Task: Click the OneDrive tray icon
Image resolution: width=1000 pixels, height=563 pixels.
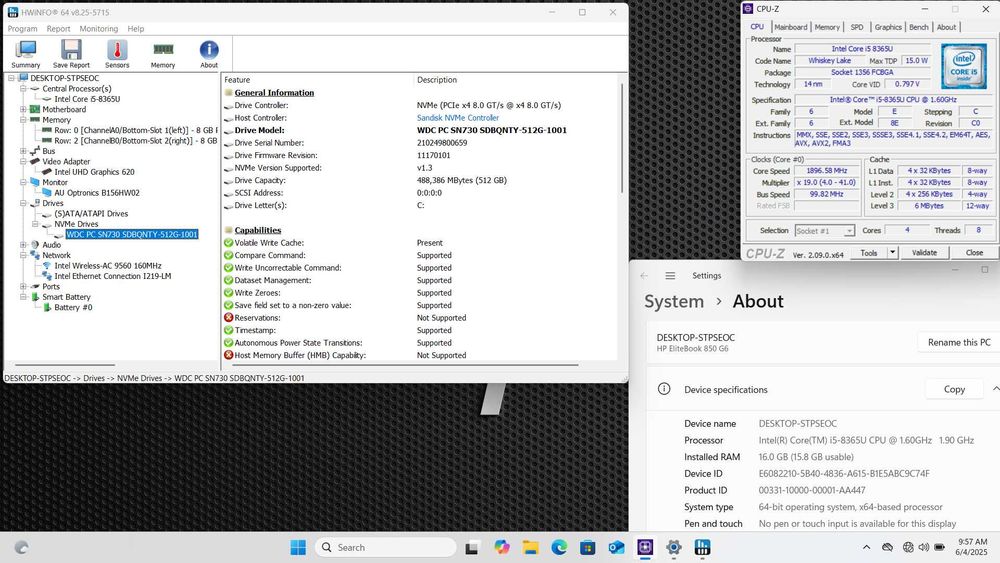Action: click(x=887, y=547)
